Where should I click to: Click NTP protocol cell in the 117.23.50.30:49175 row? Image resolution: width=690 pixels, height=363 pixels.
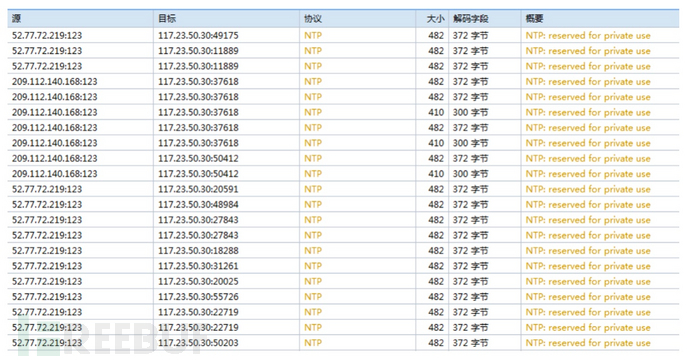coord(313,36)
